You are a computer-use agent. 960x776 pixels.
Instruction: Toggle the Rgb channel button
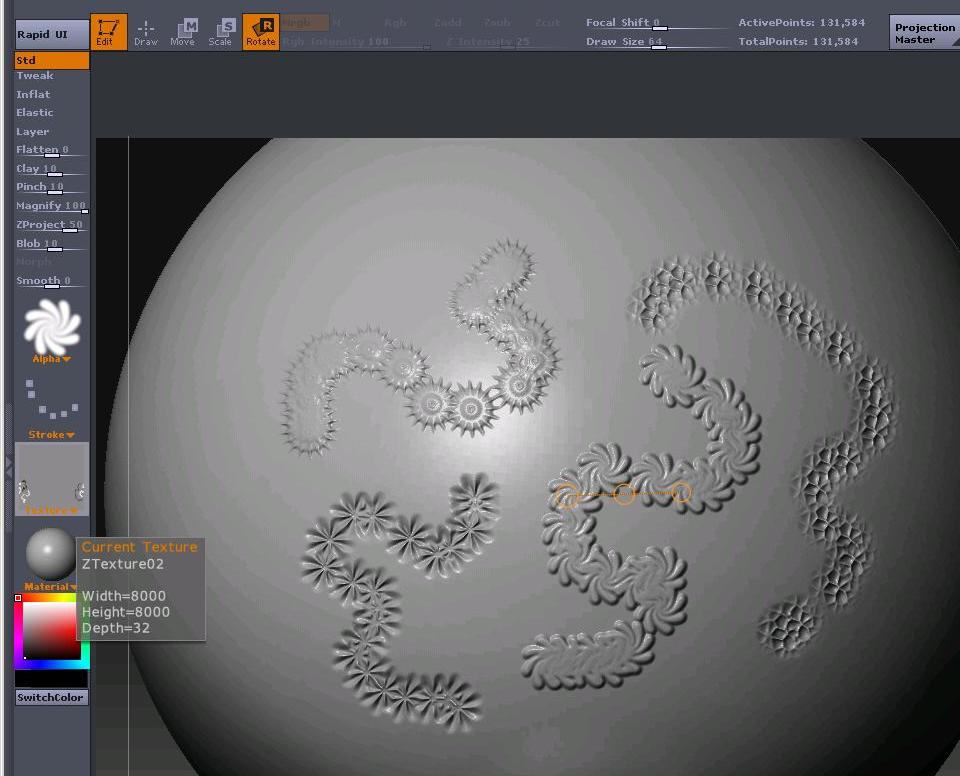pos(395,23)
